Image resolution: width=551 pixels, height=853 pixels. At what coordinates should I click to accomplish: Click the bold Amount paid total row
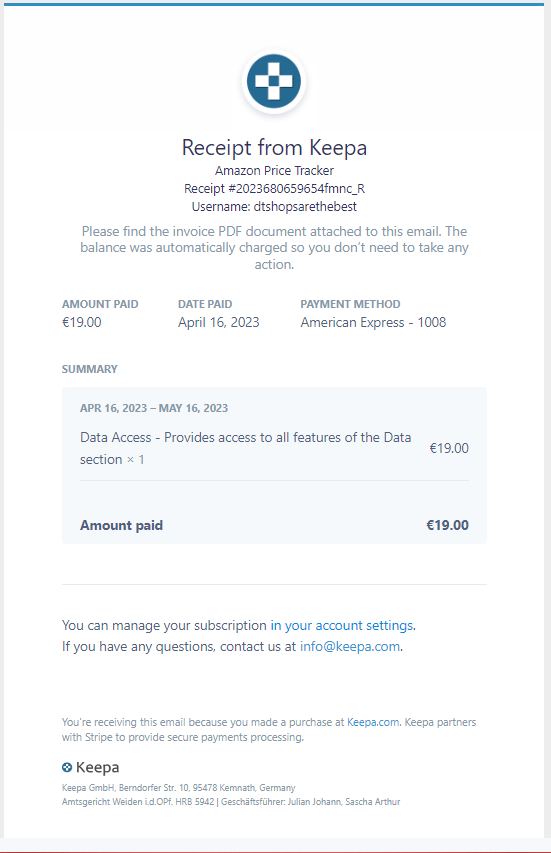[x=274, y=525]
